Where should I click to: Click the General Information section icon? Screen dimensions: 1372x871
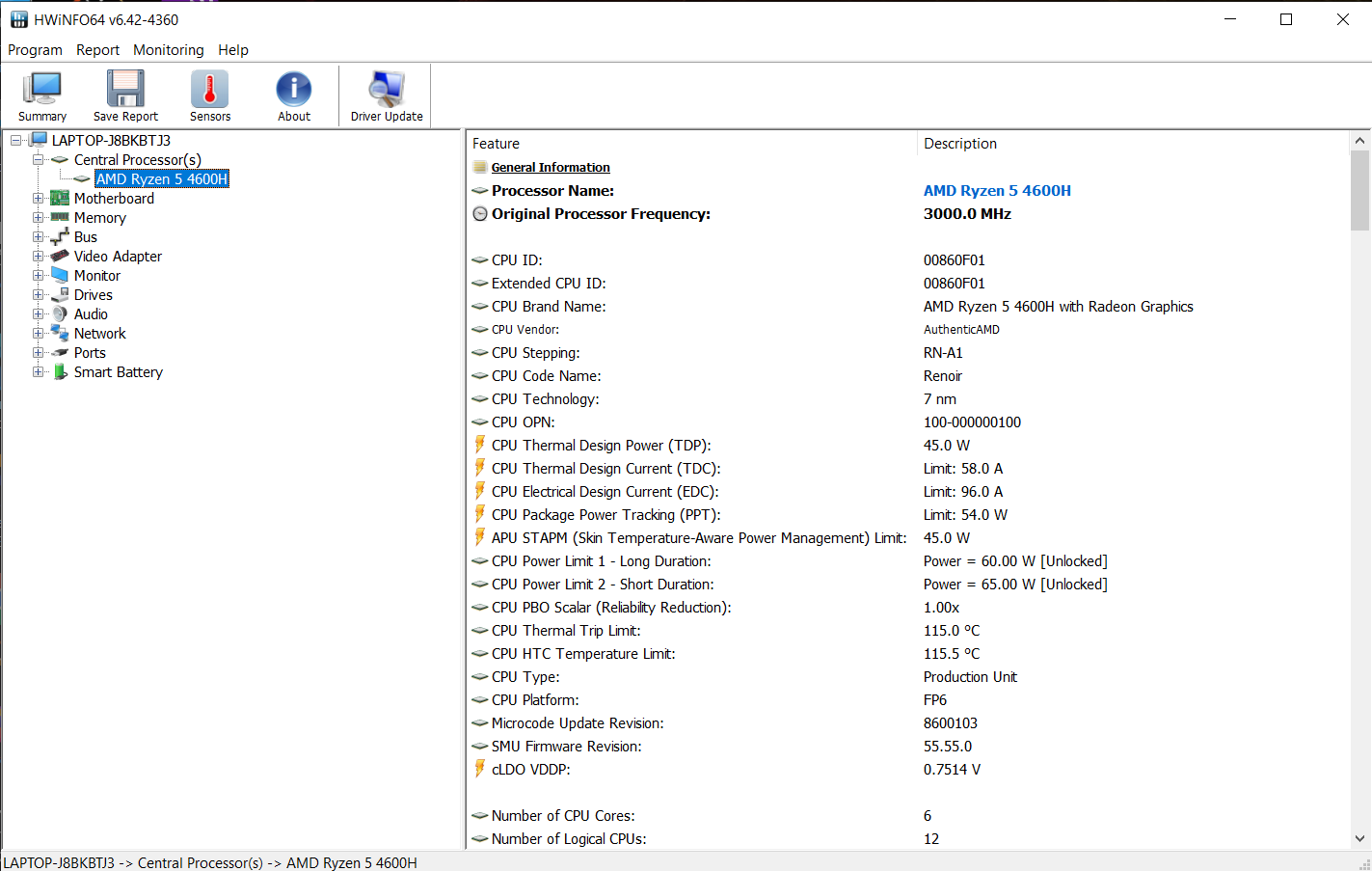pyautogui.click(x=479, y=167)
